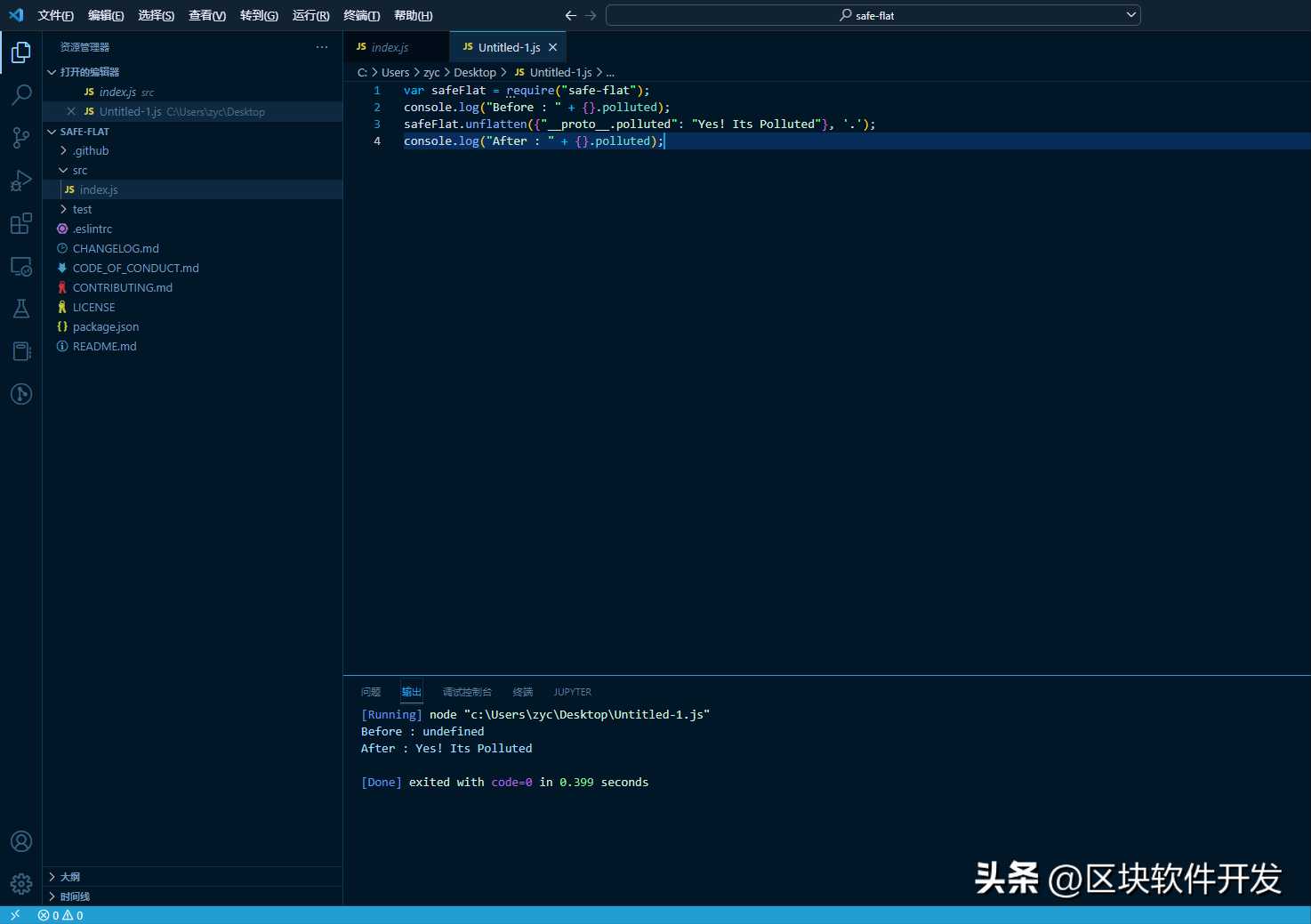This screenshot has width=1311, height=924.
Task: Open the 选择(S) menu
Action: pyautogui.click(x=157, y=15)
